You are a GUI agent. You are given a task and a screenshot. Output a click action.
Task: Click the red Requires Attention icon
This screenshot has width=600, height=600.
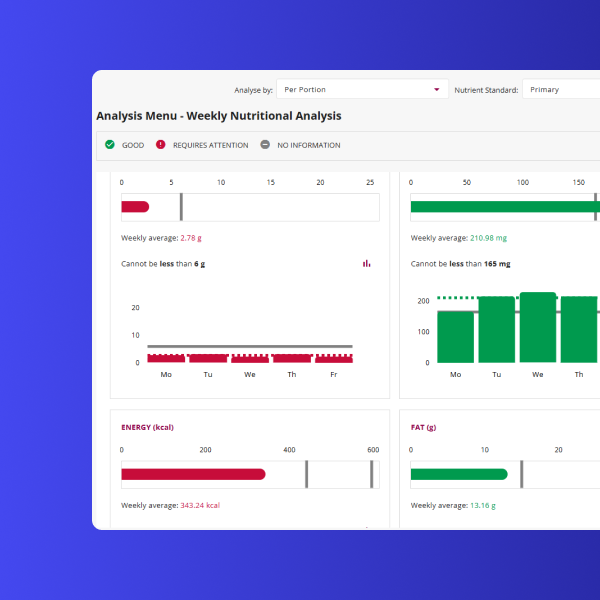160,145
